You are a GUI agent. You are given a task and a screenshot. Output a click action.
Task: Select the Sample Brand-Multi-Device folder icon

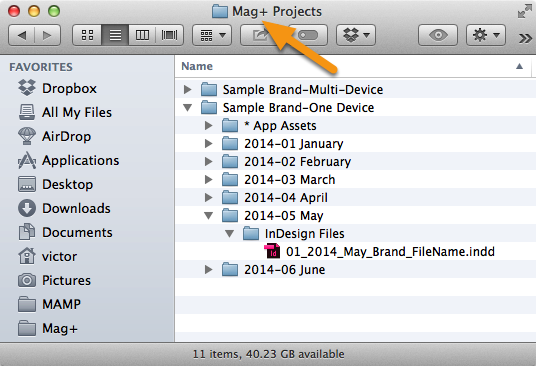(x=209, y=90)
